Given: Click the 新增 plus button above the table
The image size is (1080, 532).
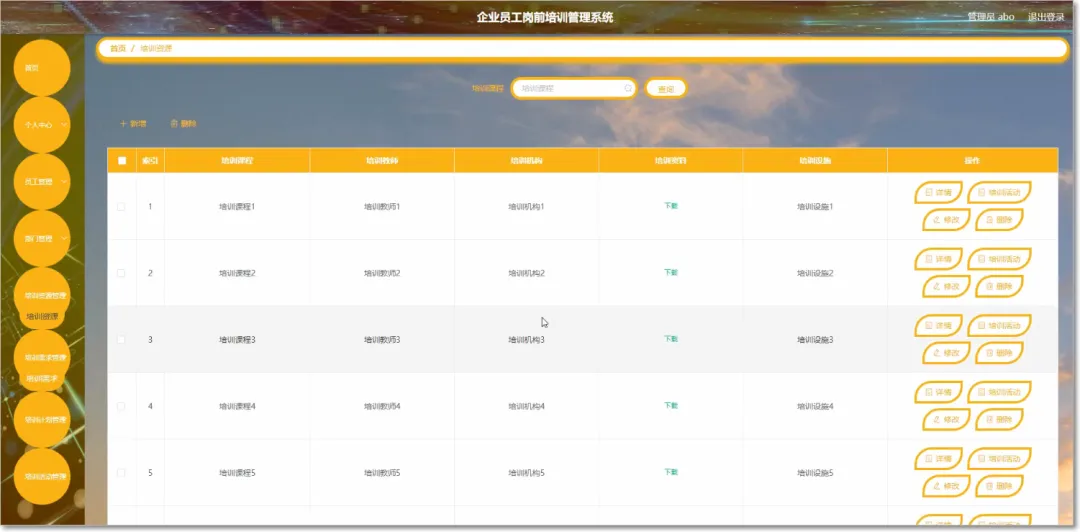Looking at the screenshot, I should click(x=133, y=124).
